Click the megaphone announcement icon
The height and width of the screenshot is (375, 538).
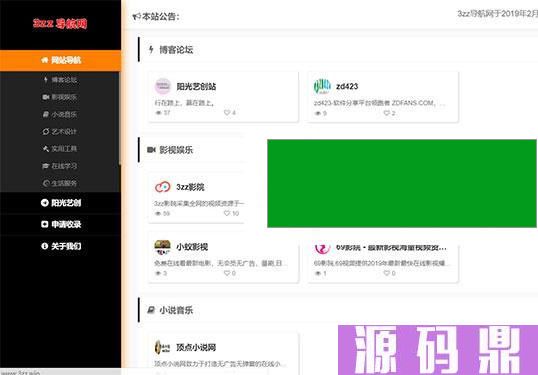tap(136, 16)
